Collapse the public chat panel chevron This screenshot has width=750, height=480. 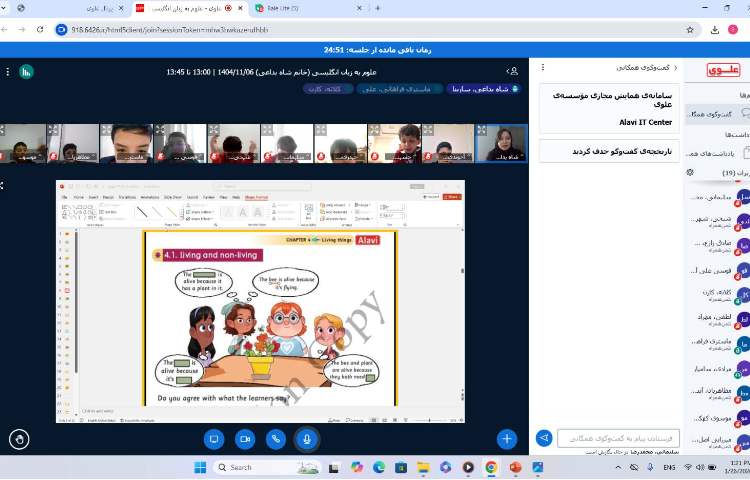tap(675, 68)
